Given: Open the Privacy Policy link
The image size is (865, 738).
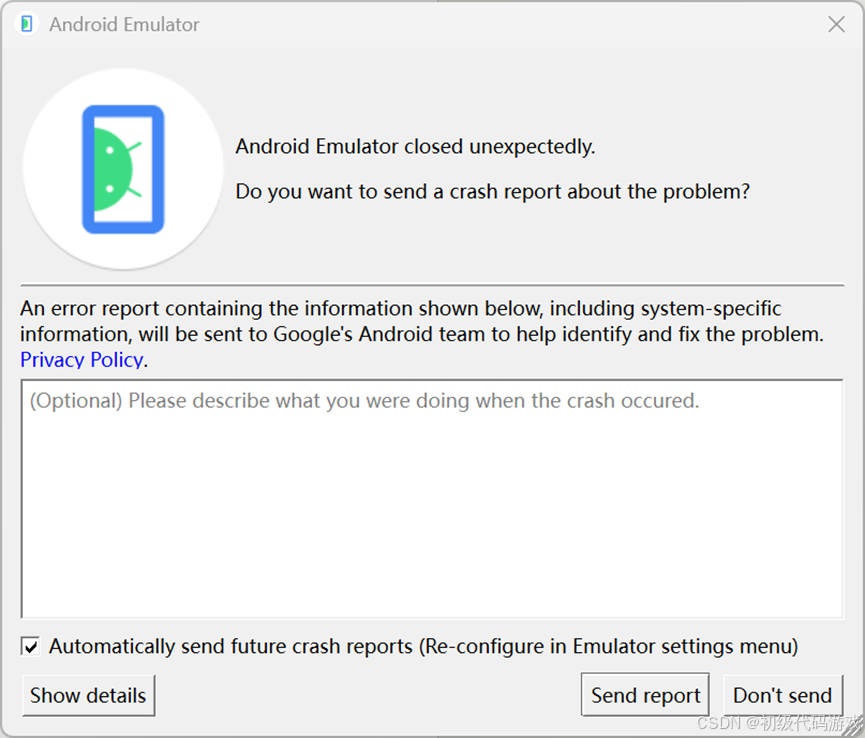Looking at the screenshot, I should tap(82, 360).
